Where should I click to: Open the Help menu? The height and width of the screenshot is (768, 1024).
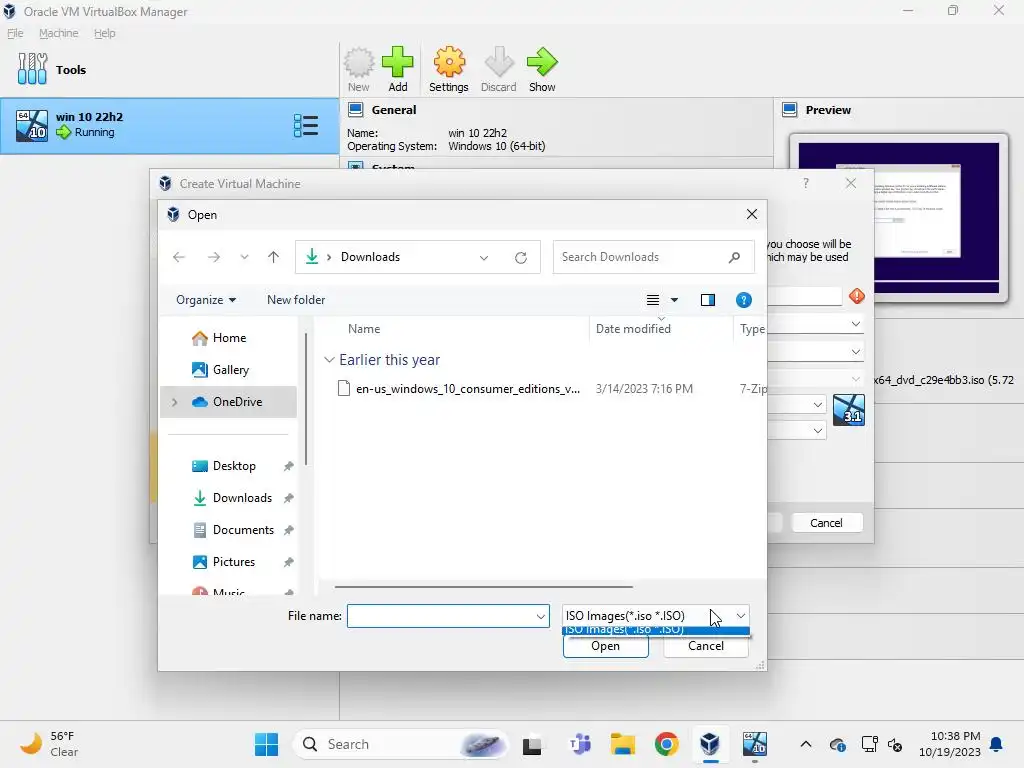coord(104,33)
